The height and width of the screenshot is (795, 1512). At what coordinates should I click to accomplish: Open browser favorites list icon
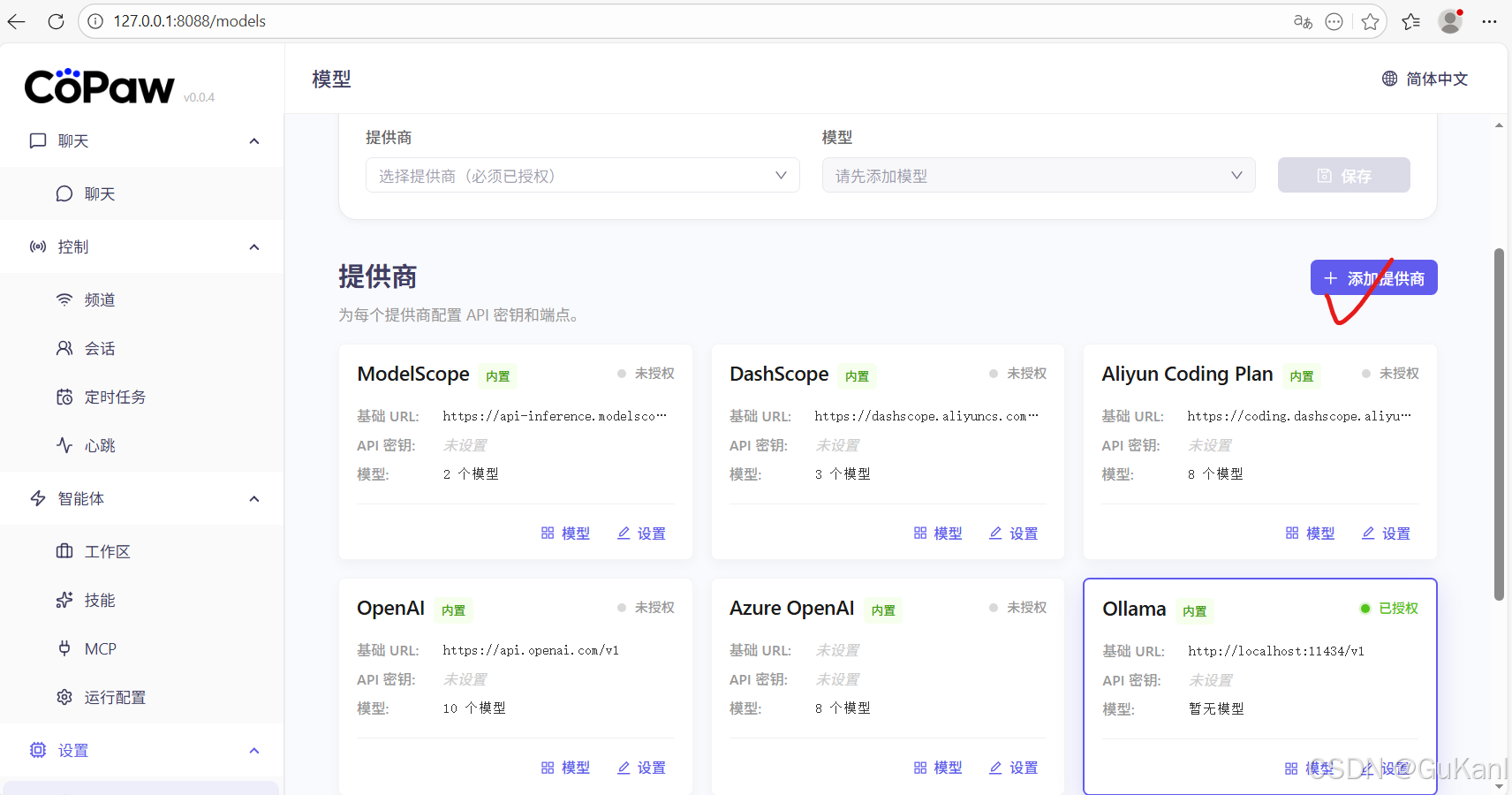click(1411, 21)
